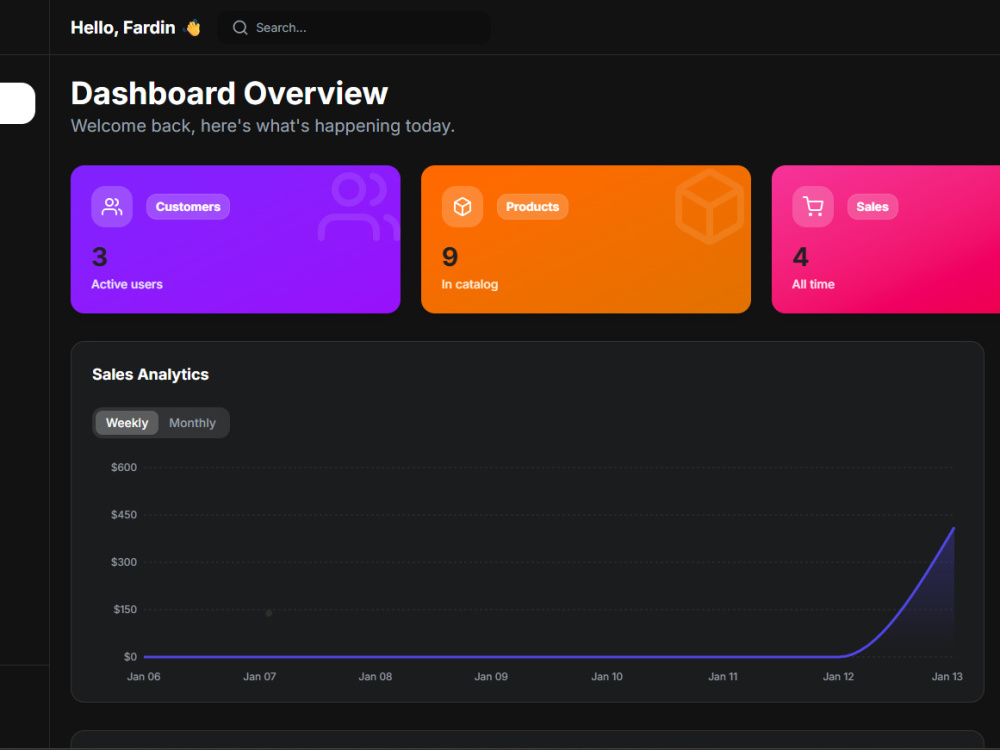1000x750 pixels.
Task: Click the '3' customers count
Action: pyautogui.click(x=99, y=257)
